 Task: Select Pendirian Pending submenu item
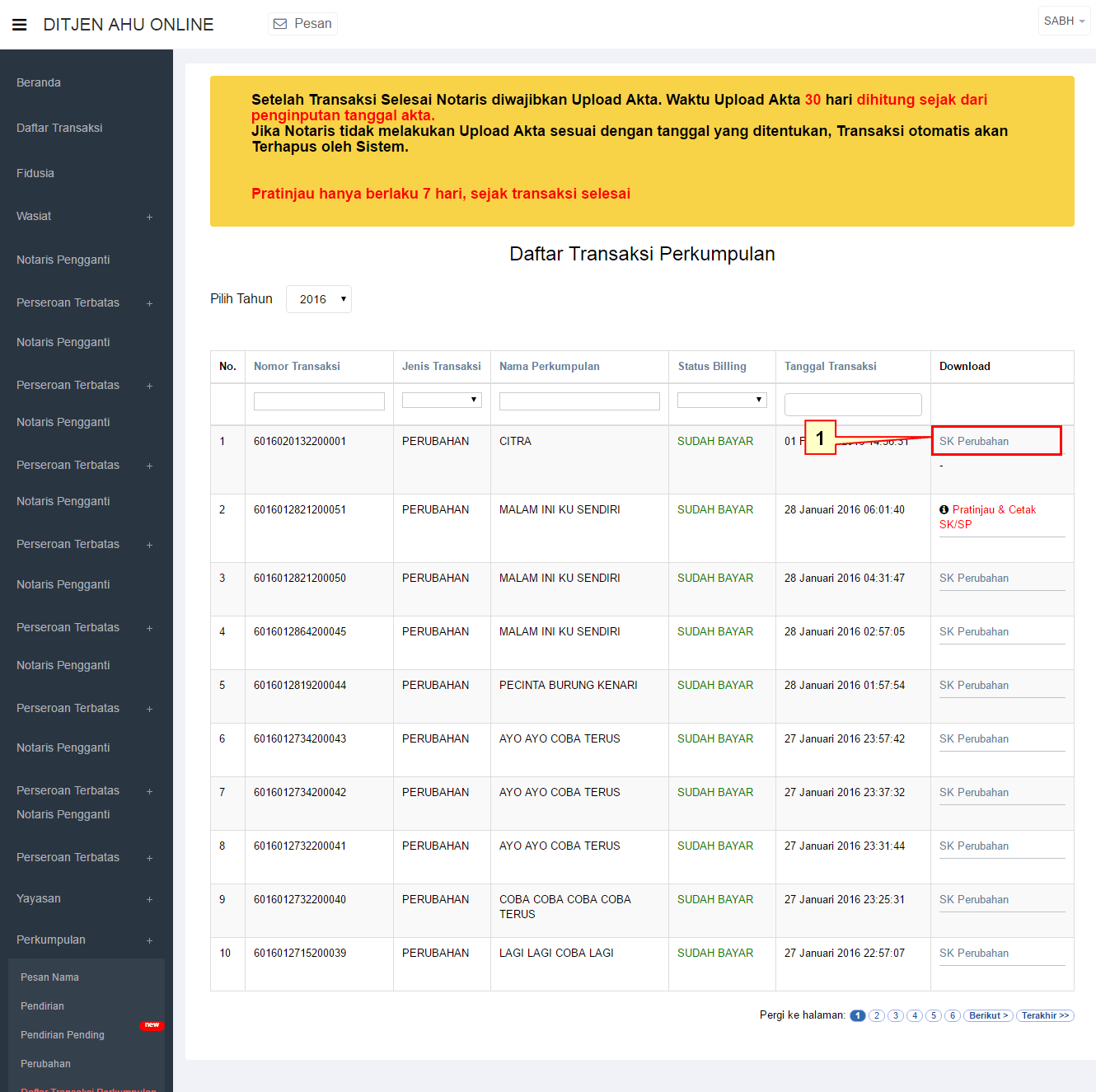point(63,1035)
